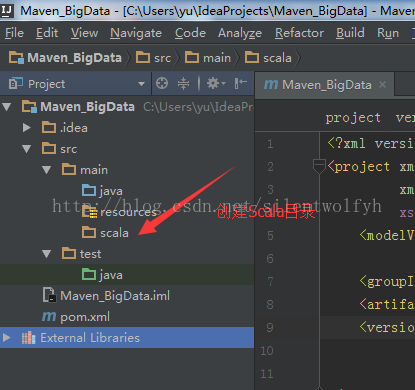415x390 pixels.
Task: Select src breadcrumb in navigation bar
Action: tap(153, 58)
